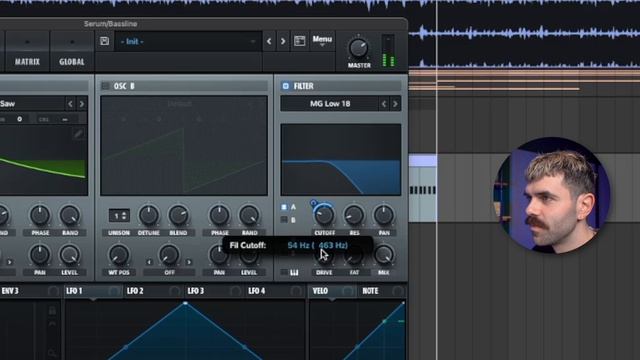The image size is (640, 360).
Task: Select the highlighted MIDI clip in DAW
Action: tap(423, 188)
